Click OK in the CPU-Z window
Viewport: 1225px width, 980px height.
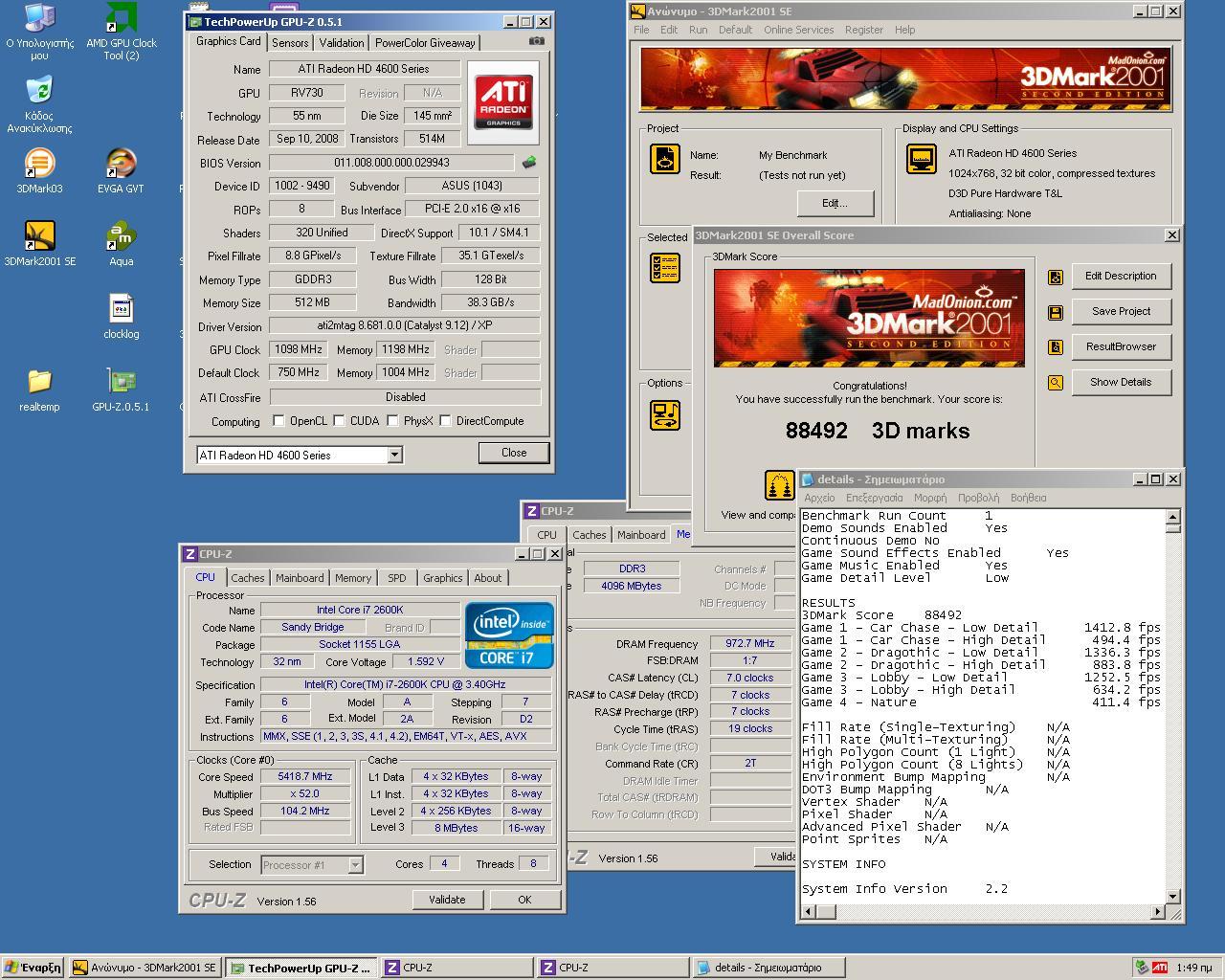pos(524,900)
